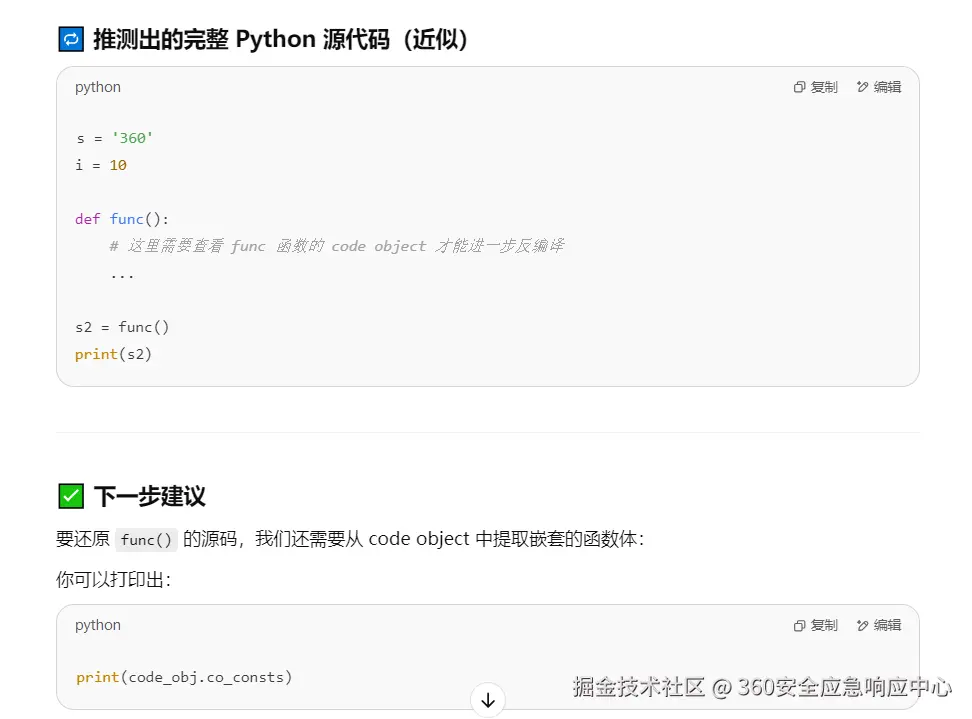972x719 pixels.
Task: Click the green checkmark emoji beside 下一步建议
Action: [69, 495]
